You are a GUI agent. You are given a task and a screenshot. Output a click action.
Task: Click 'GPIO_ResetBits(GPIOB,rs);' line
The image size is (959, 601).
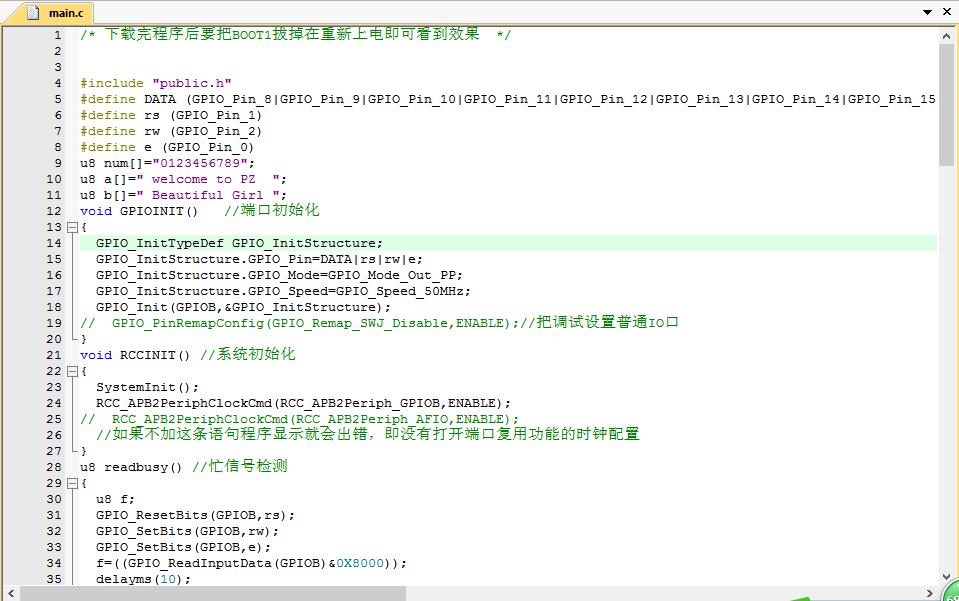[195, 515]
